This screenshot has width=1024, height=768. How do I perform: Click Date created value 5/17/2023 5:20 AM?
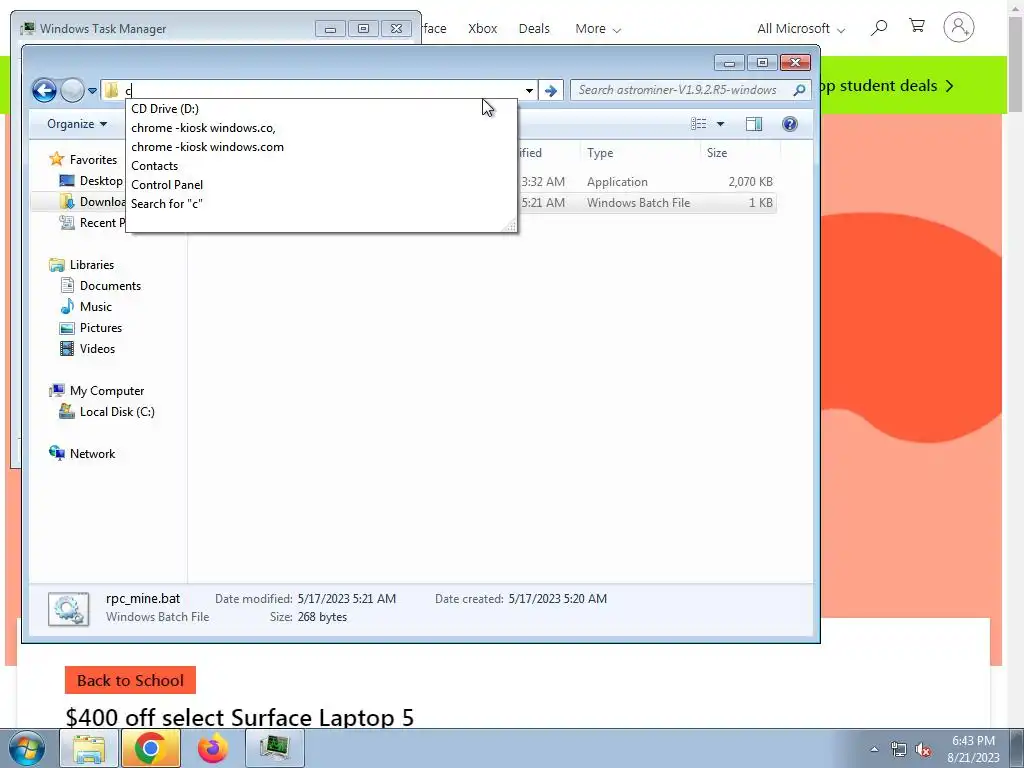[558, 599]
